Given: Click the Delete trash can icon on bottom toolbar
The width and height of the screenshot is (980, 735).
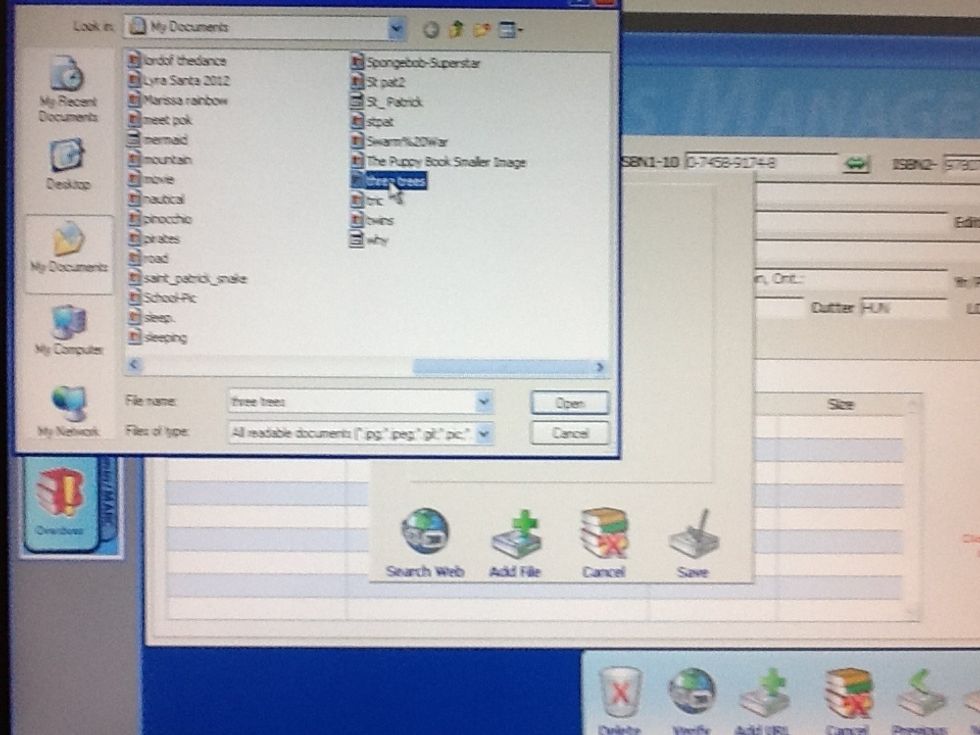Looking at the screenshot, I should click(621, 693).
